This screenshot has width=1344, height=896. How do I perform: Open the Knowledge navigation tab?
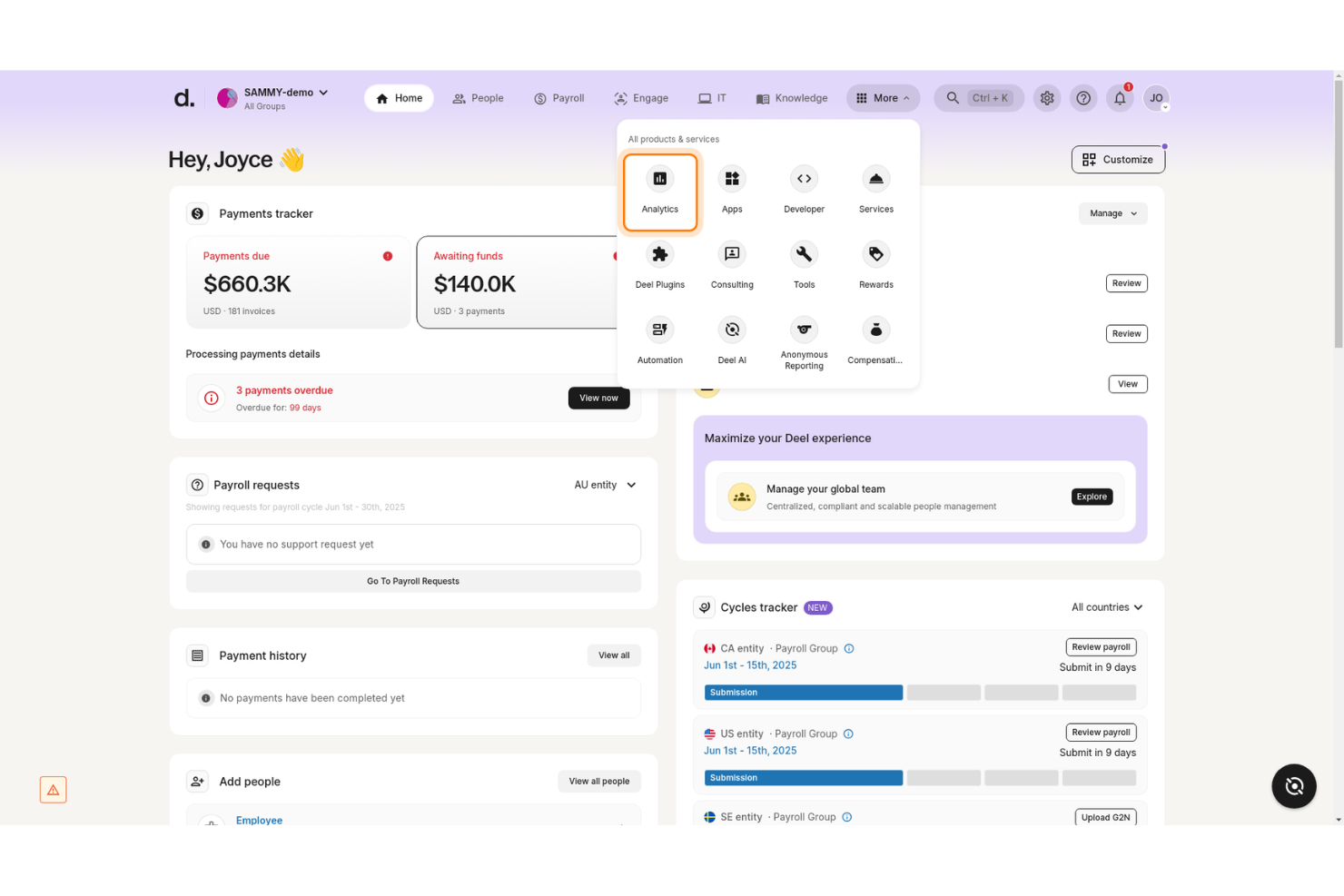point(792,98)
